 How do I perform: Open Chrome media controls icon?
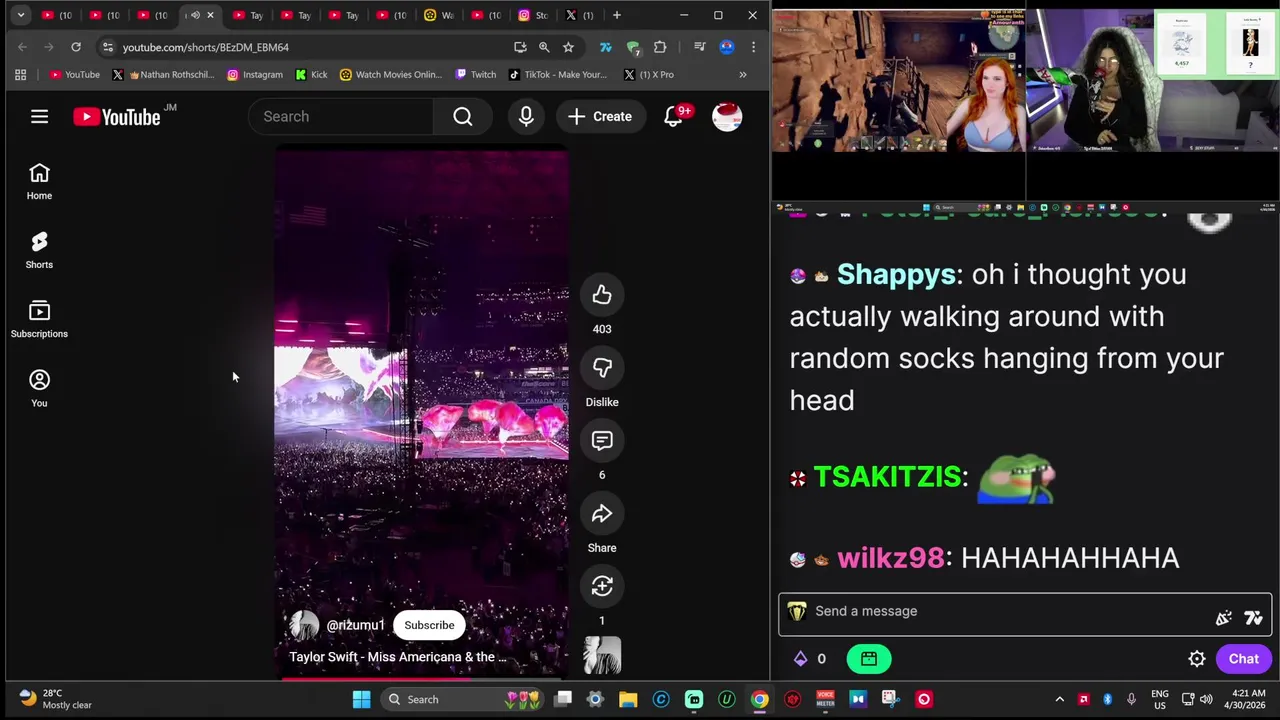[700, 47]
